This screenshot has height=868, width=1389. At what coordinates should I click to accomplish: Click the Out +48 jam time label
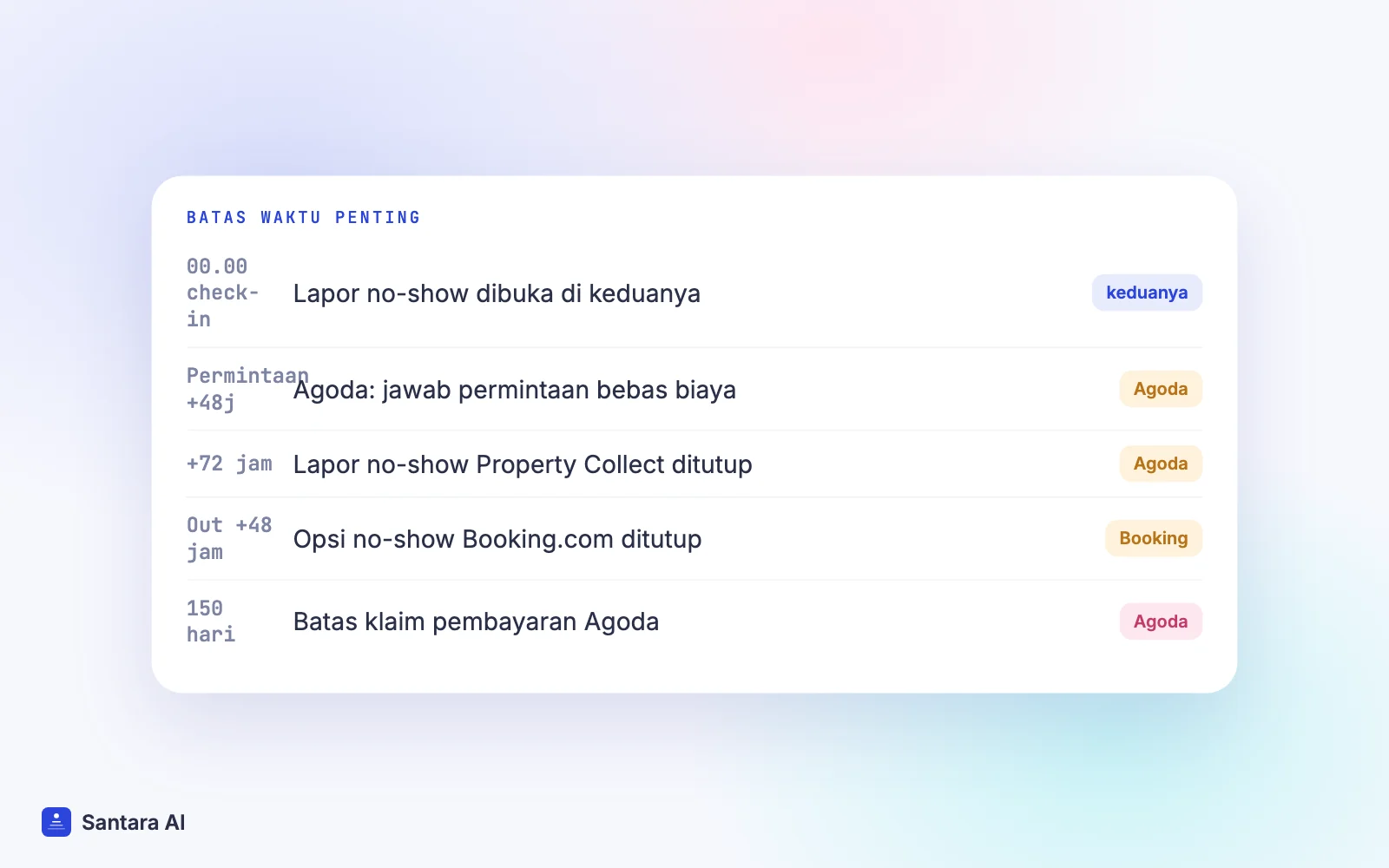[x=230, y=538]
